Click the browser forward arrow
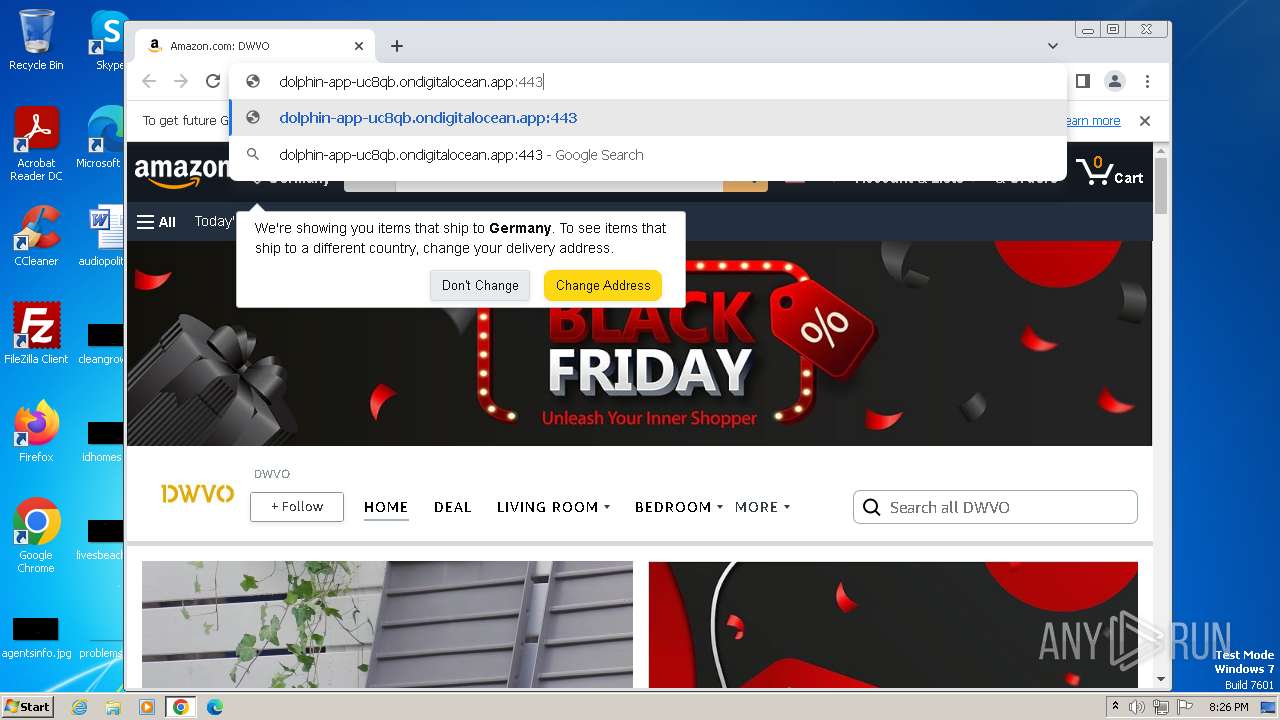This screenshot has height=720, width=1280. coord(181,82)
